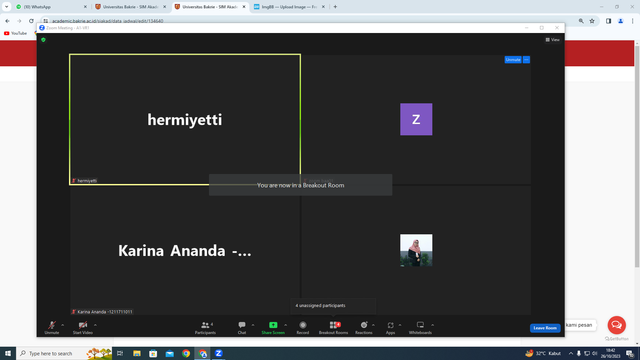The height and width of the screenshot is (360, 640).
Task: Open Zoom Apps
Action: coord(391,327)
